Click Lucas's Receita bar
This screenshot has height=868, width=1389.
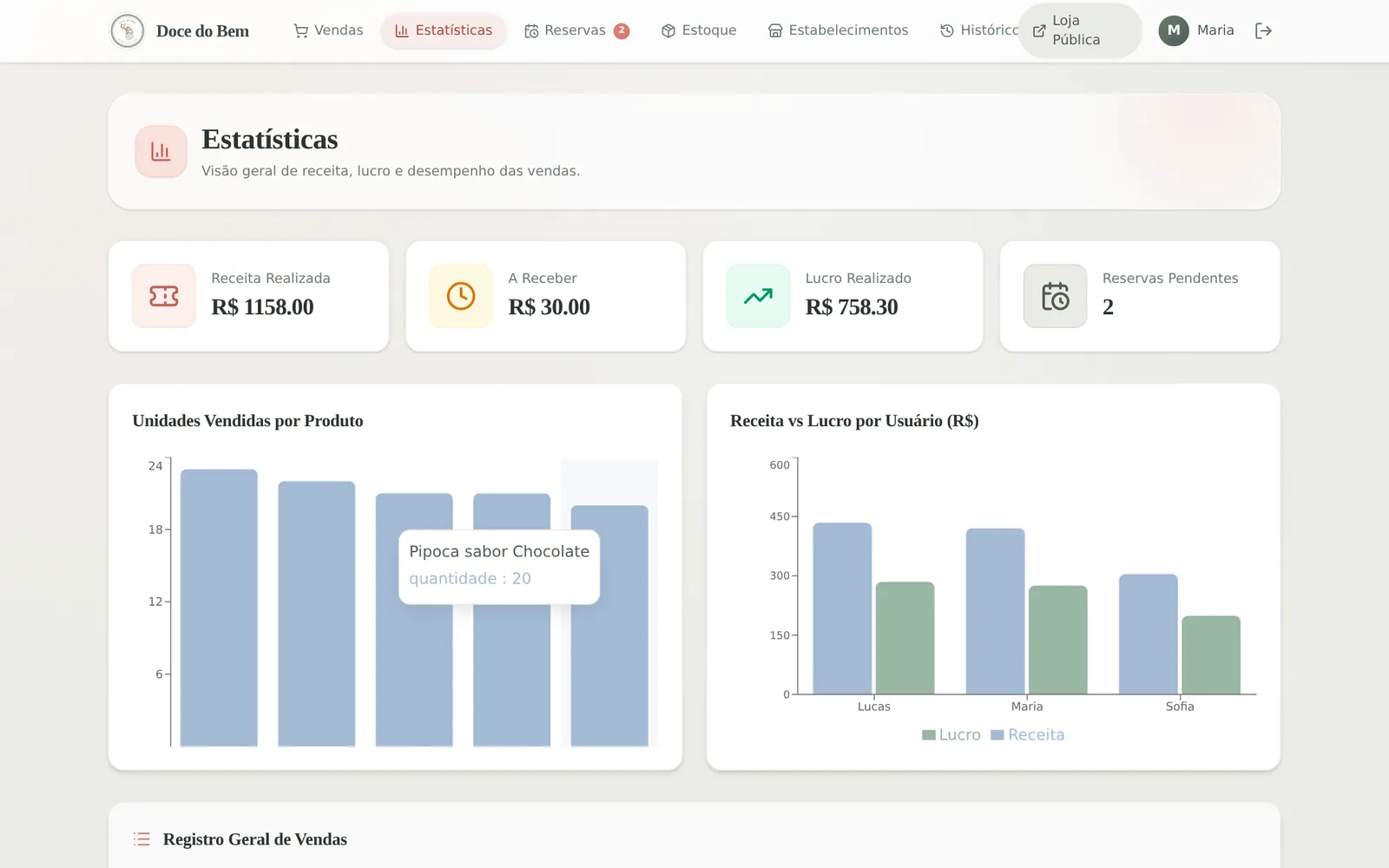coord(842,608)
